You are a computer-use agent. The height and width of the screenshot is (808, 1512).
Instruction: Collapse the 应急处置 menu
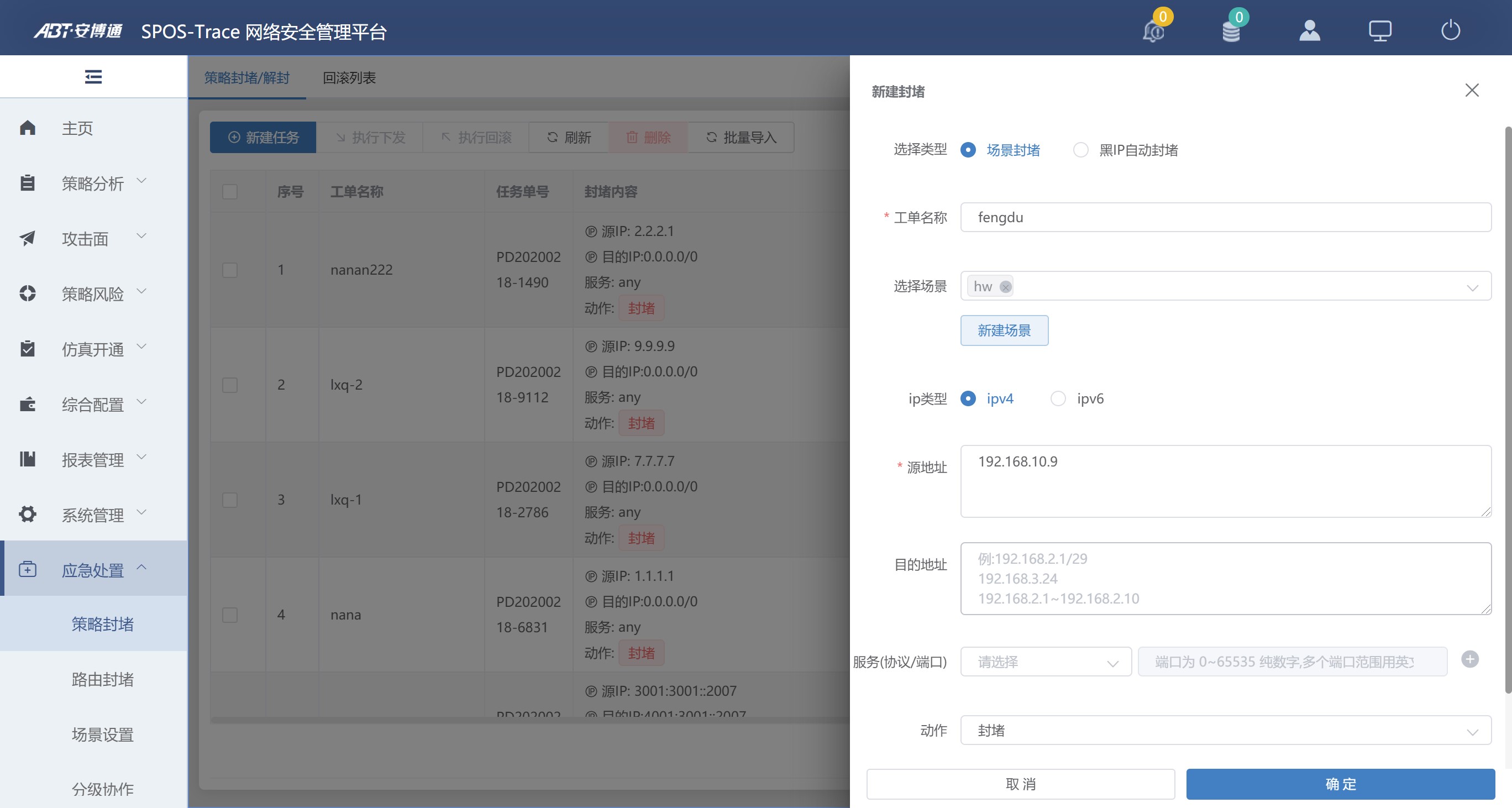coord(94,569)
